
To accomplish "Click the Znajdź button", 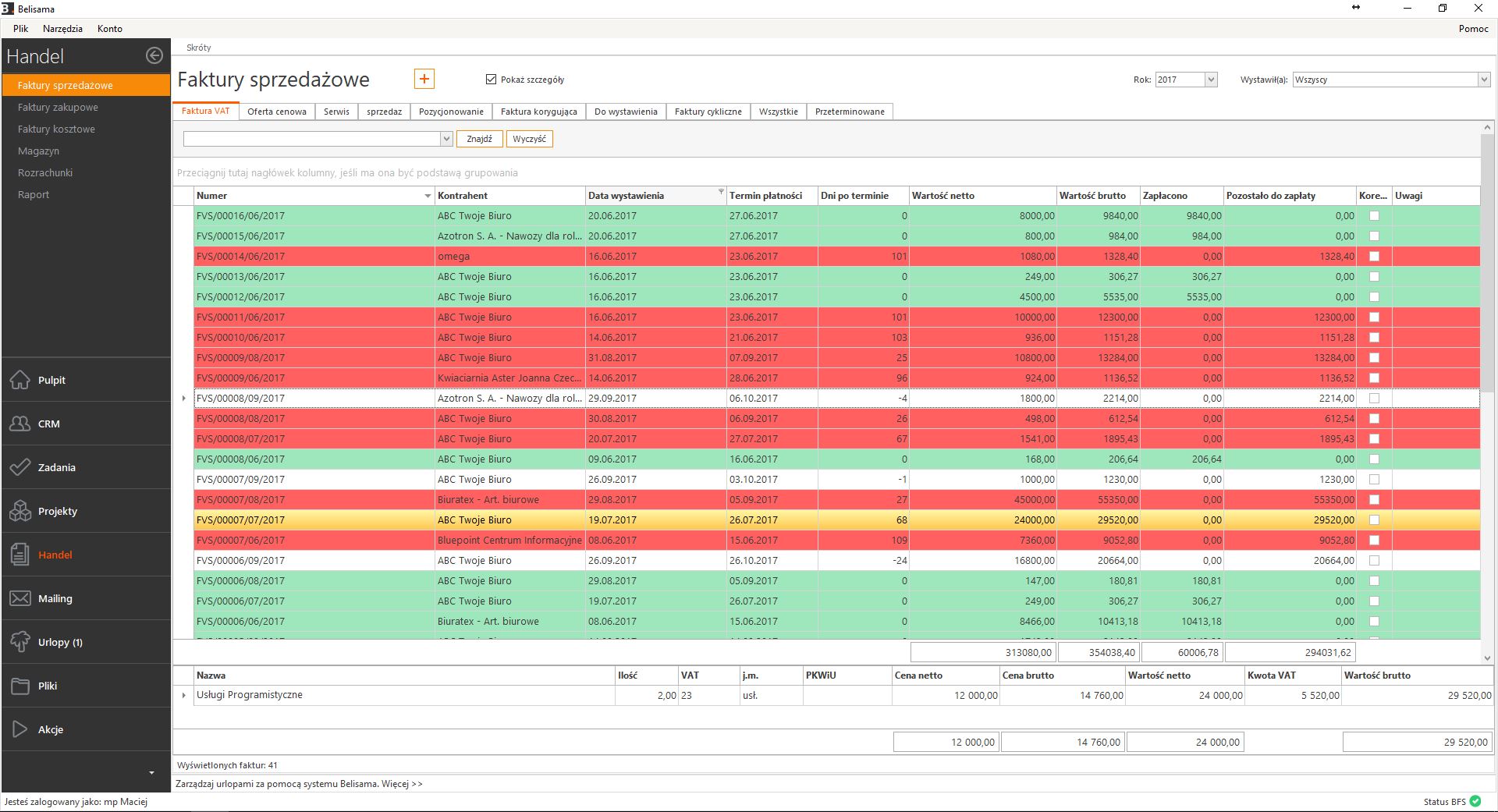I will (x=479, y=139).
